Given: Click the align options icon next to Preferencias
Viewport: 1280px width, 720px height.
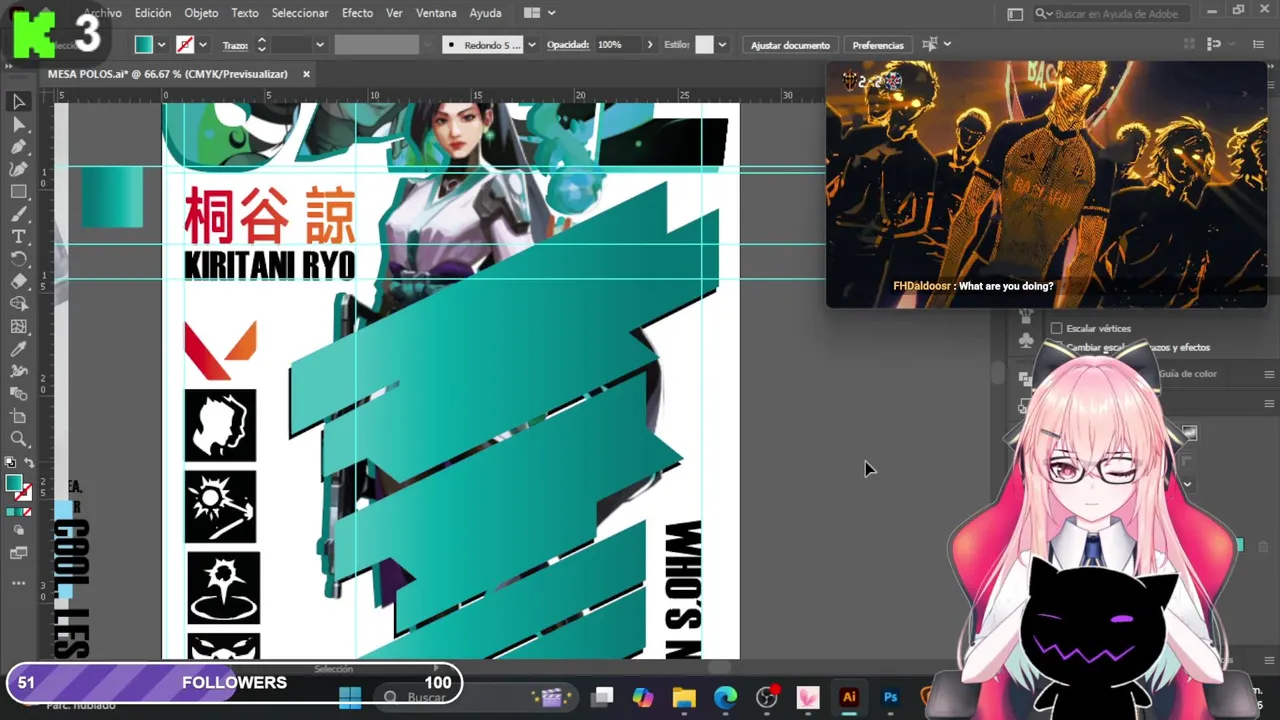Looking at the screenshot, I should pyautogui.click(x=930, y=44).
